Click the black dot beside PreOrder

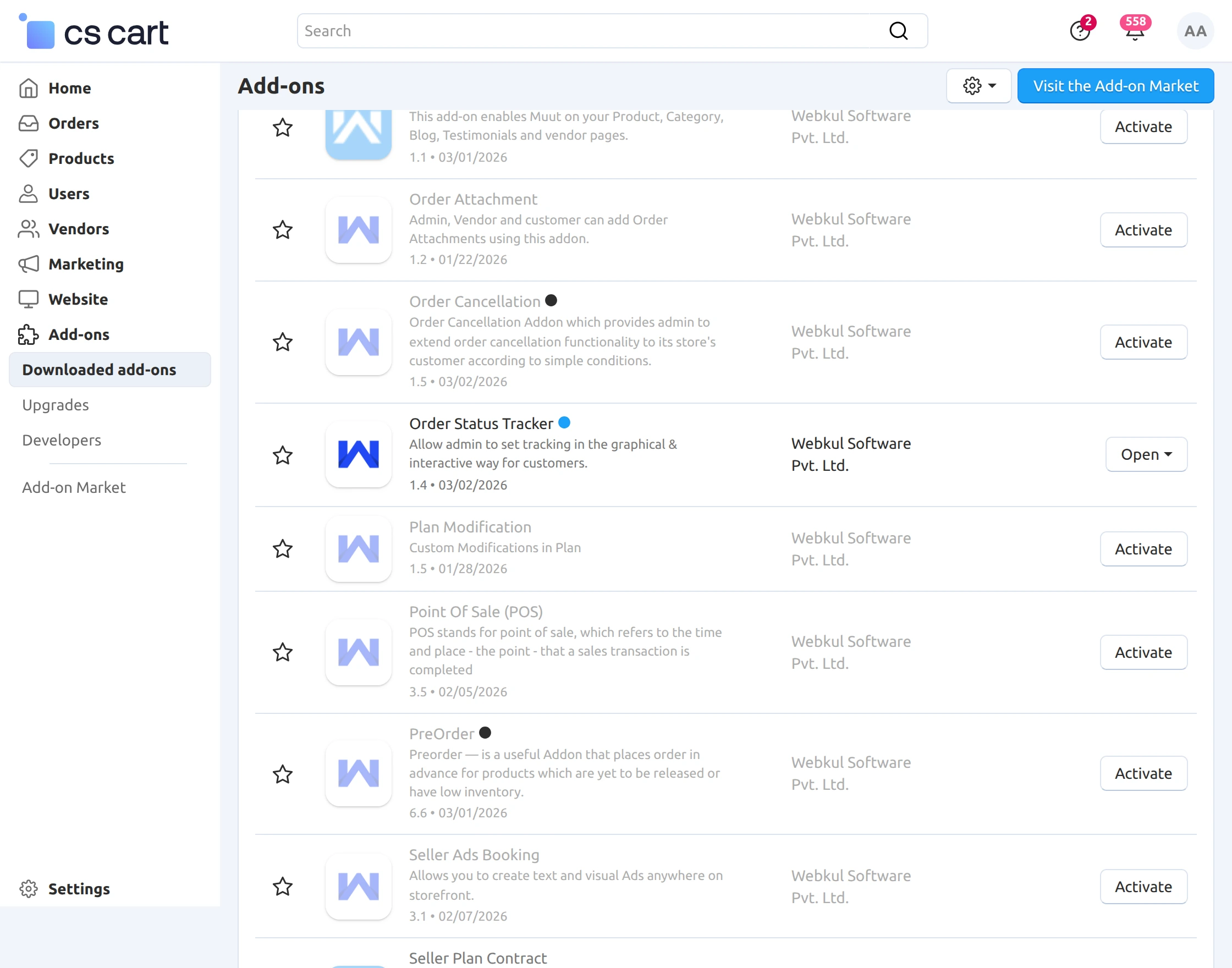(x=485, y=732)
